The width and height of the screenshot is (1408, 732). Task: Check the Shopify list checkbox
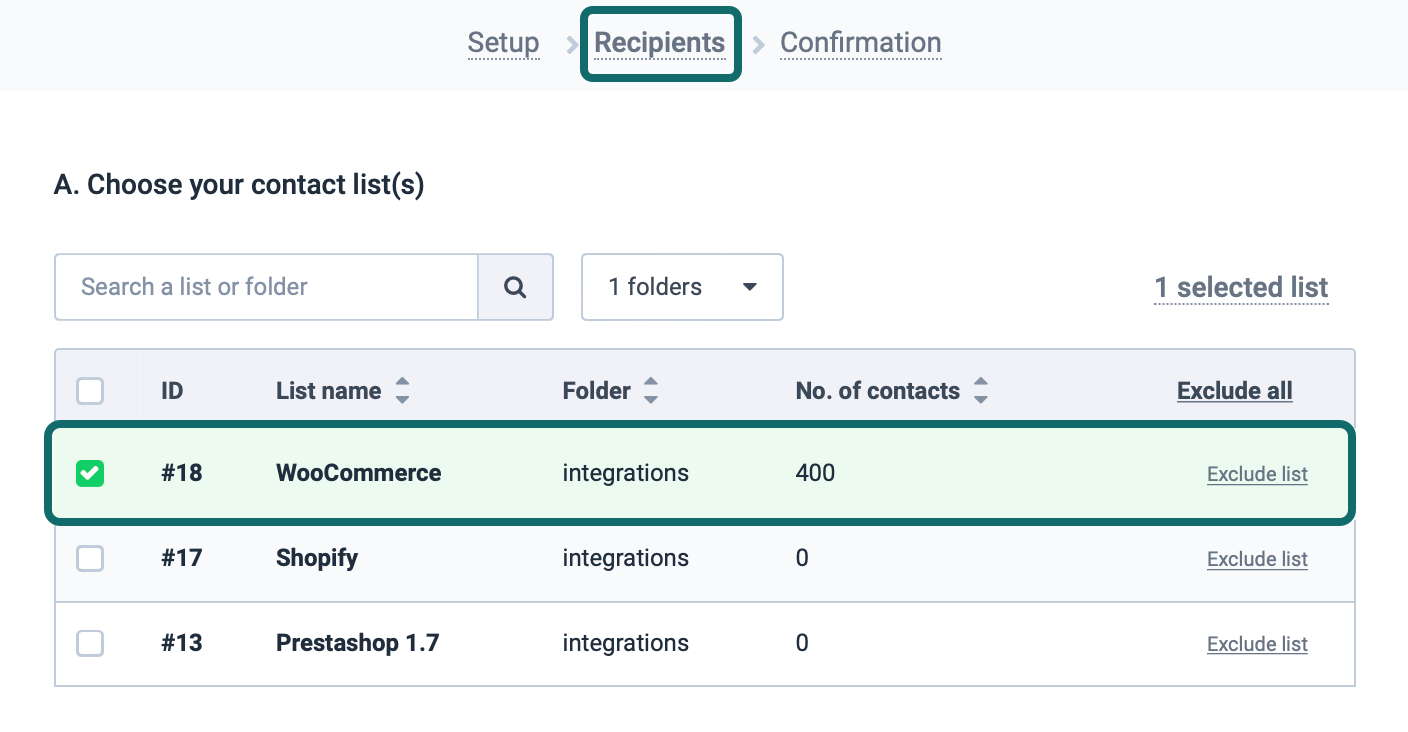pos(90,558)
